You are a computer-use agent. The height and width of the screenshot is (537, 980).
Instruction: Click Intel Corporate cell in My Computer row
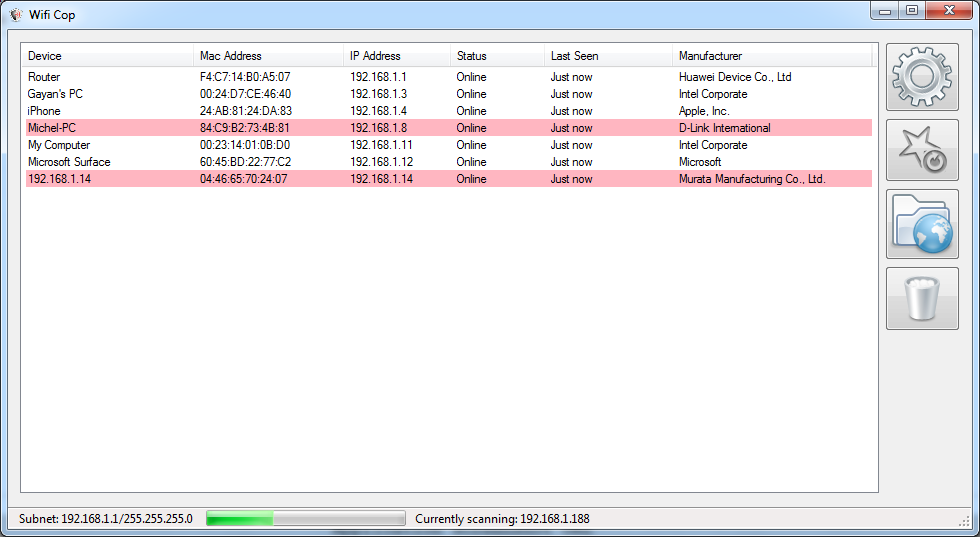(713, 144)
